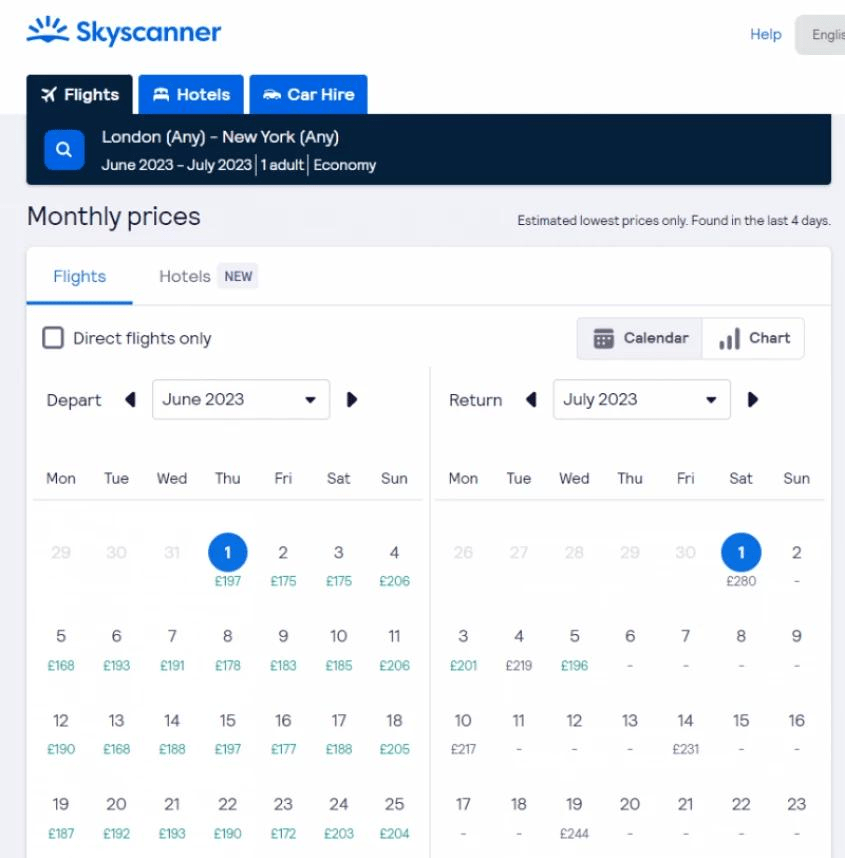Enable Direct flights only checkbox

53,338
